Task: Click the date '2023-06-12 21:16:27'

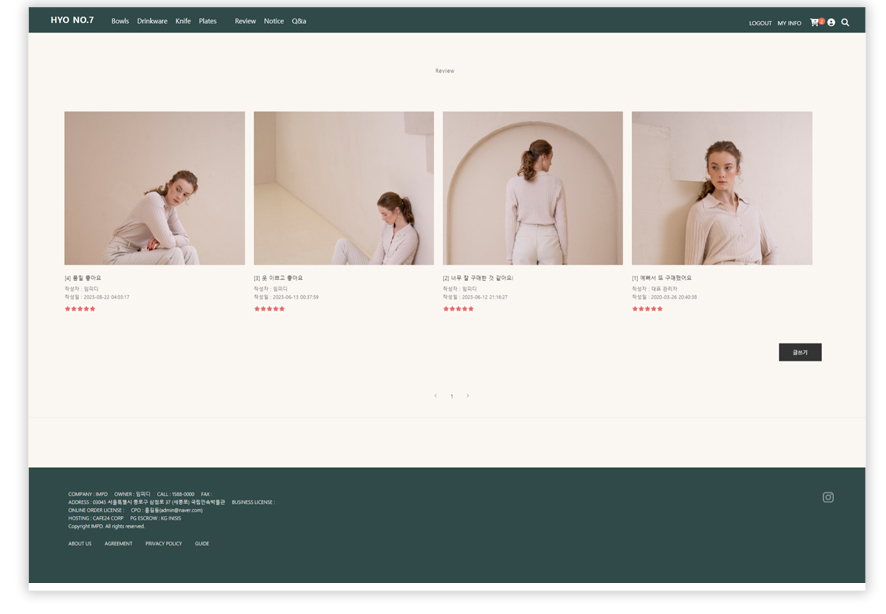Action: 485,297
